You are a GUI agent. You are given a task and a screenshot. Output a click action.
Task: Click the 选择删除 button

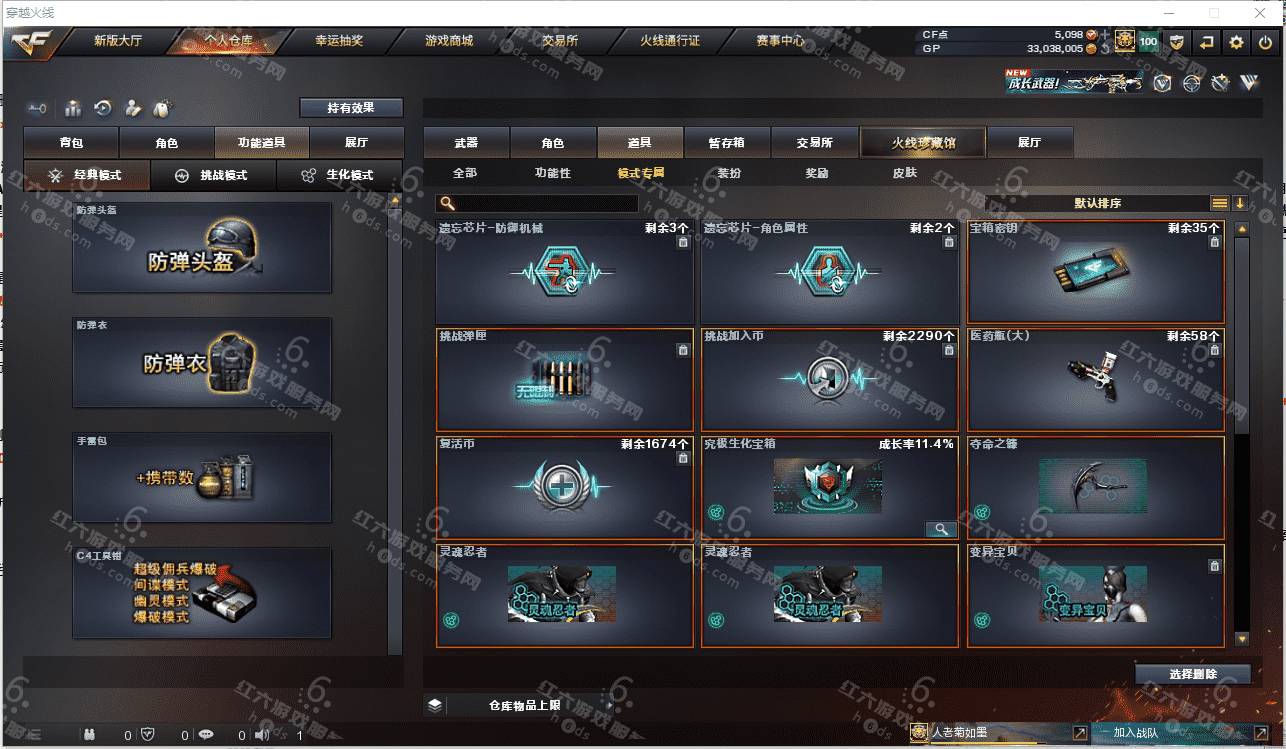[1193, 674]
